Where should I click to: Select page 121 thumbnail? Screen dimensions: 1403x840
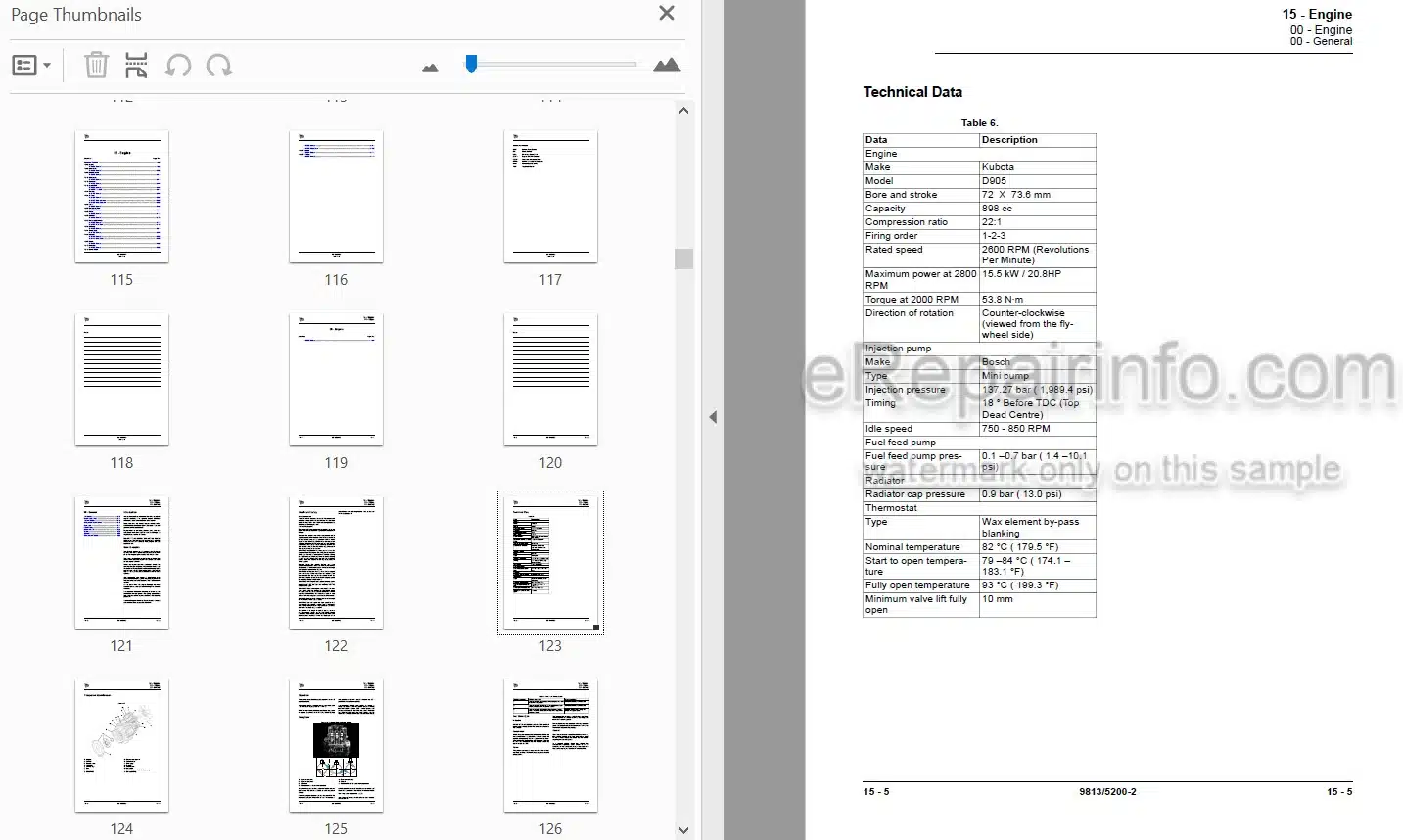coord(121,563)
